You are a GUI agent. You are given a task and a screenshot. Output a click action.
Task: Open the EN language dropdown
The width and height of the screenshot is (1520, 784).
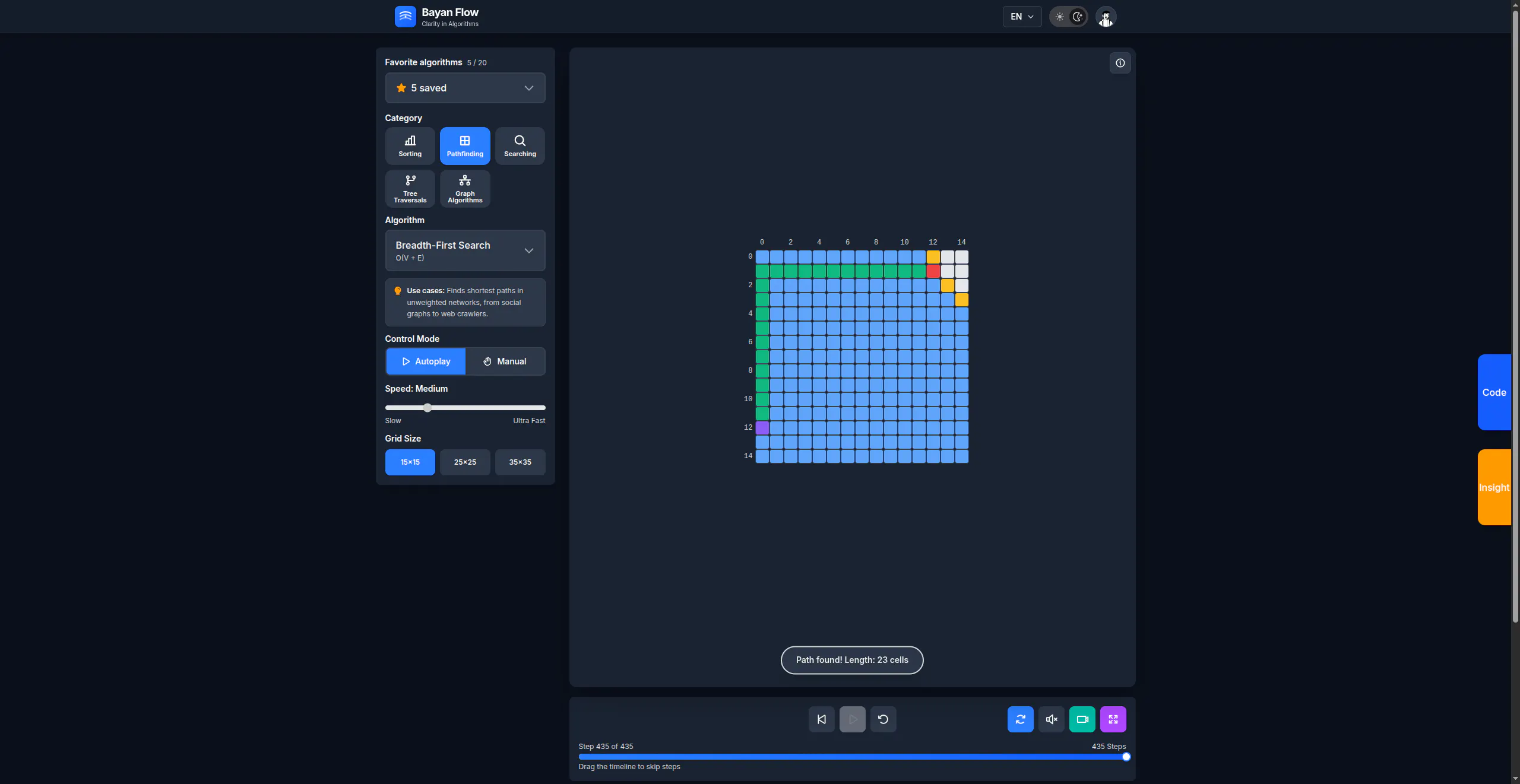[1022, 17]
